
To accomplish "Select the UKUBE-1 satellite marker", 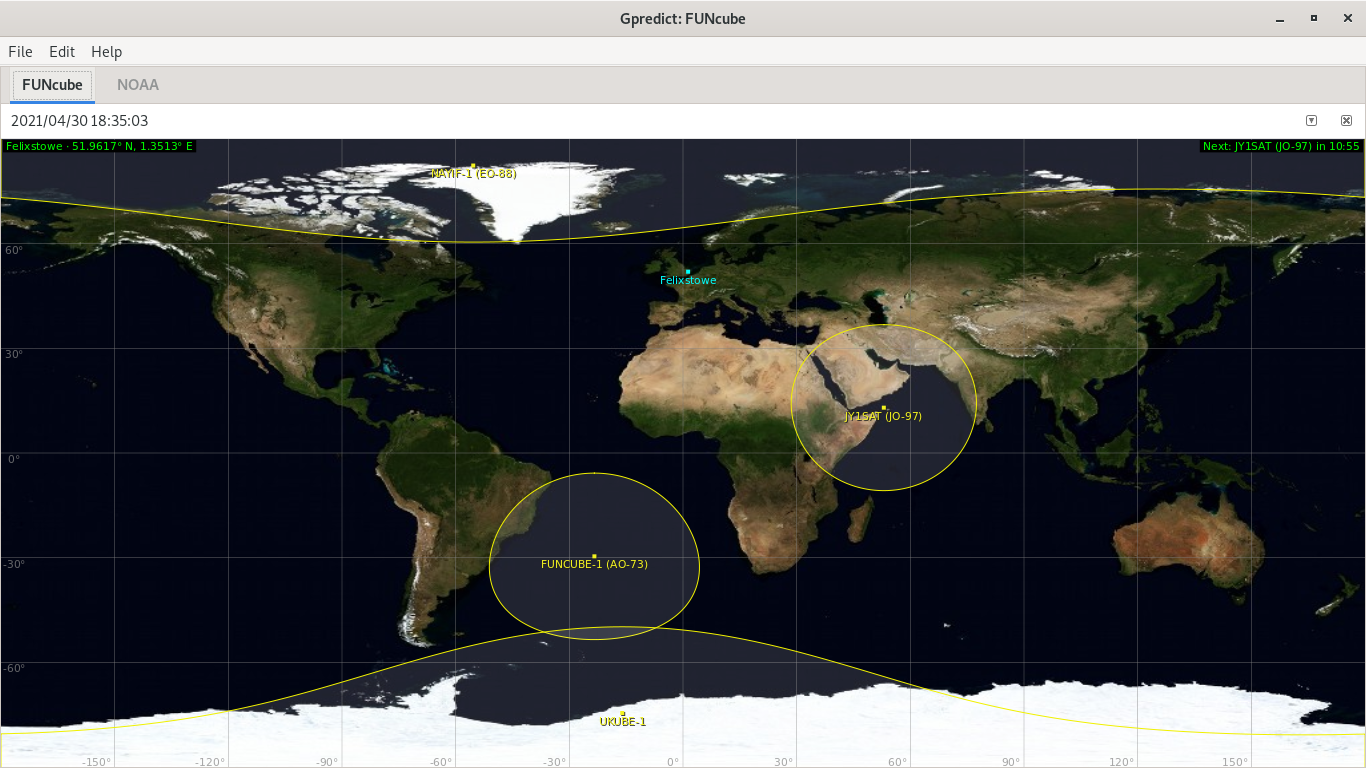I will coord(622,713).
